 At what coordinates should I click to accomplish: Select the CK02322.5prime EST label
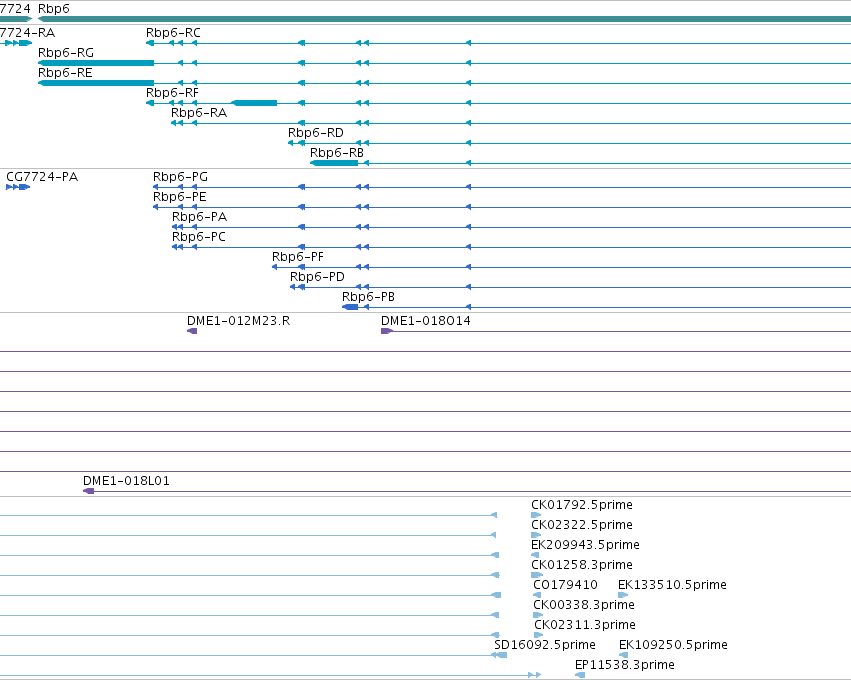(x=582, y=525)
